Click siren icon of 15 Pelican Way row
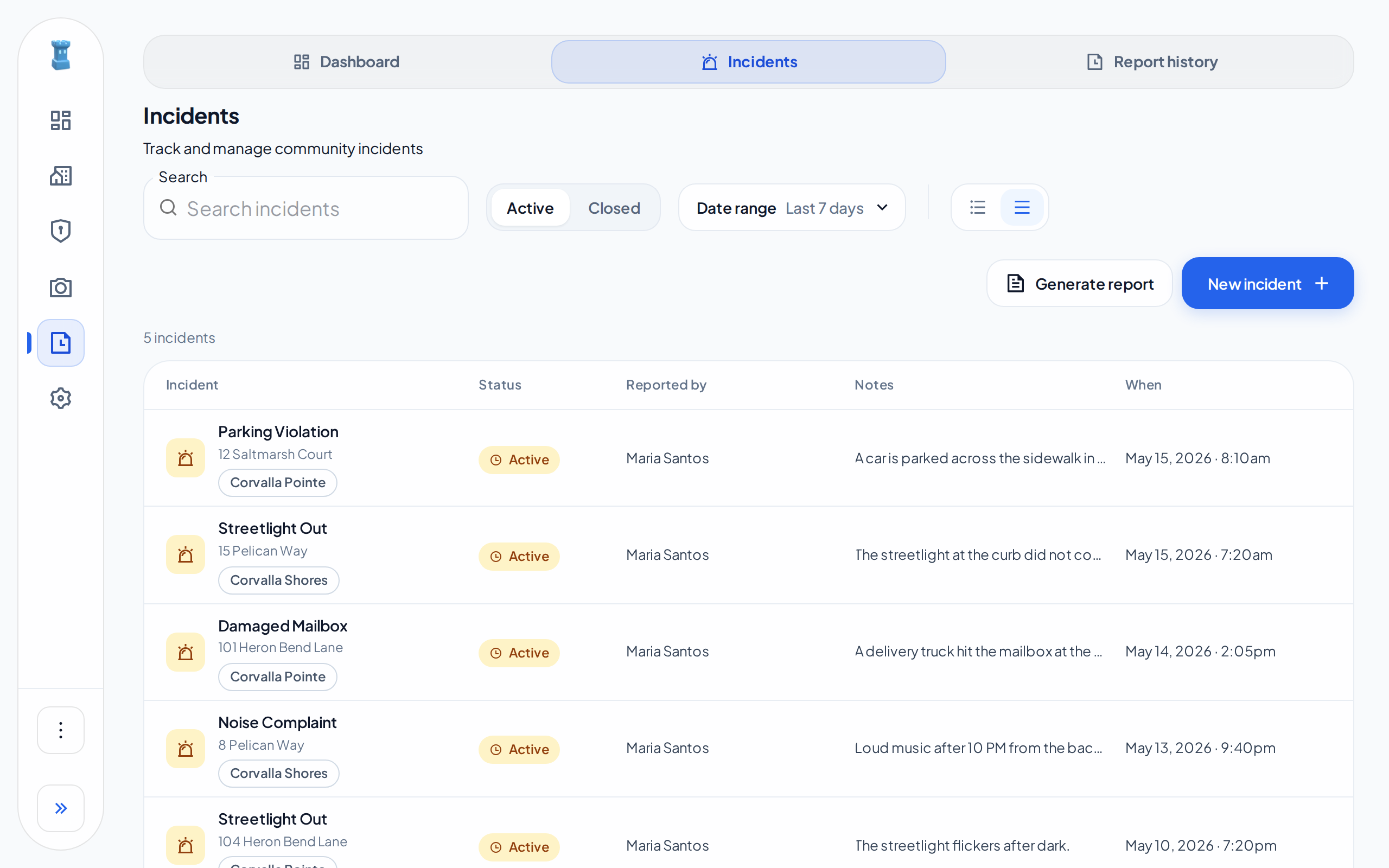The height and width of the screenshot is (868, 1389). [186, 554]
